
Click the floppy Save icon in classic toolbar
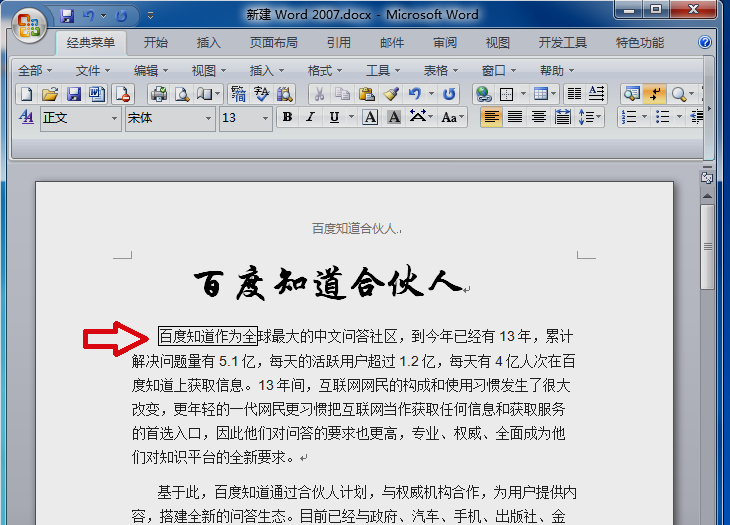74,94
